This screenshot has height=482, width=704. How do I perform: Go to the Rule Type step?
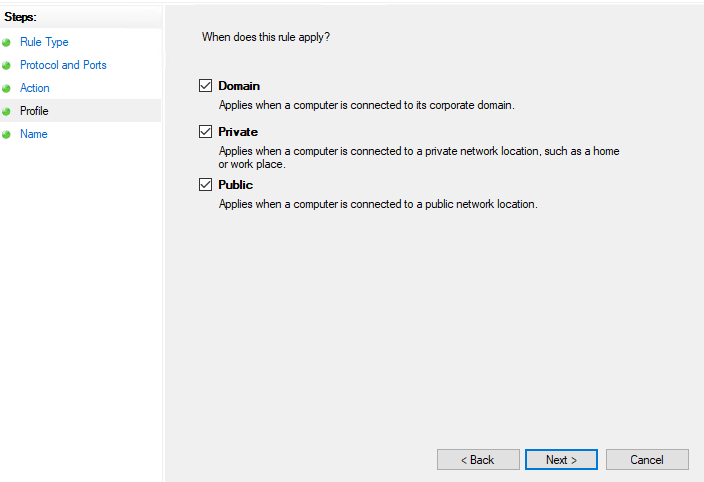pos(44,42)
